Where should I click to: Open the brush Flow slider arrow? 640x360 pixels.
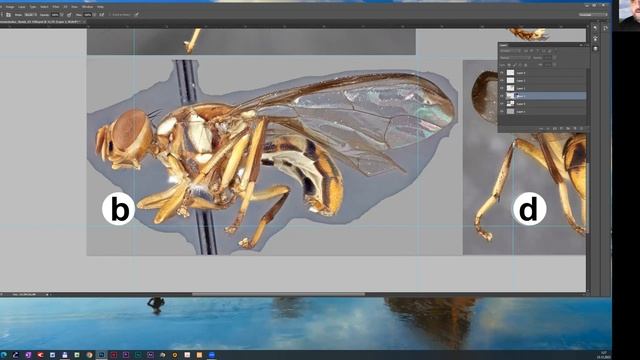(95, 15)
